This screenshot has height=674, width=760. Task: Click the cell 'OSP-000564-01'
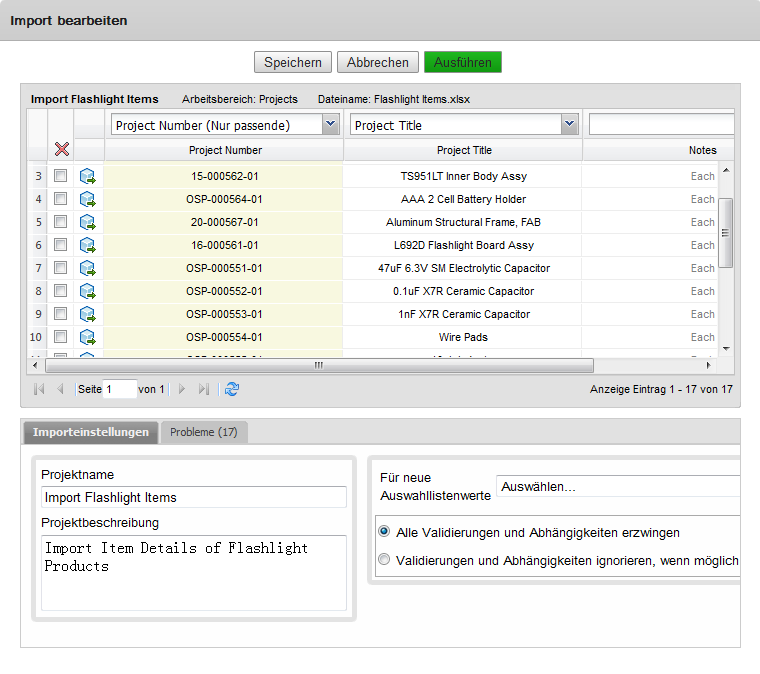225,199
